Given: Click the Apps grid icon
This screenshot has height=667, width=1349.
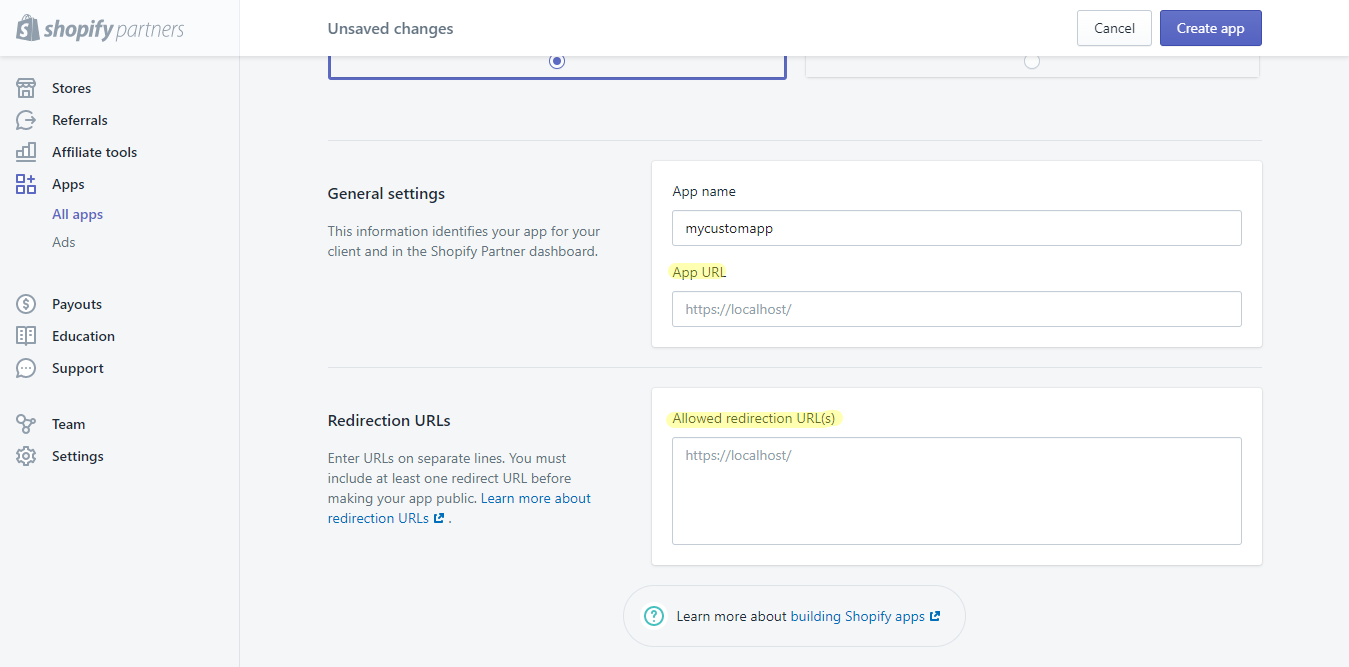Looking at the screenshot, I should [26, 184].
